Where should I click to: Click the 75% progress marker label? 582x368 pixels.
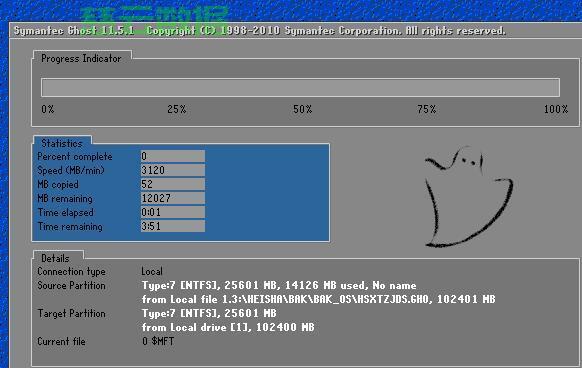(427, 109)
